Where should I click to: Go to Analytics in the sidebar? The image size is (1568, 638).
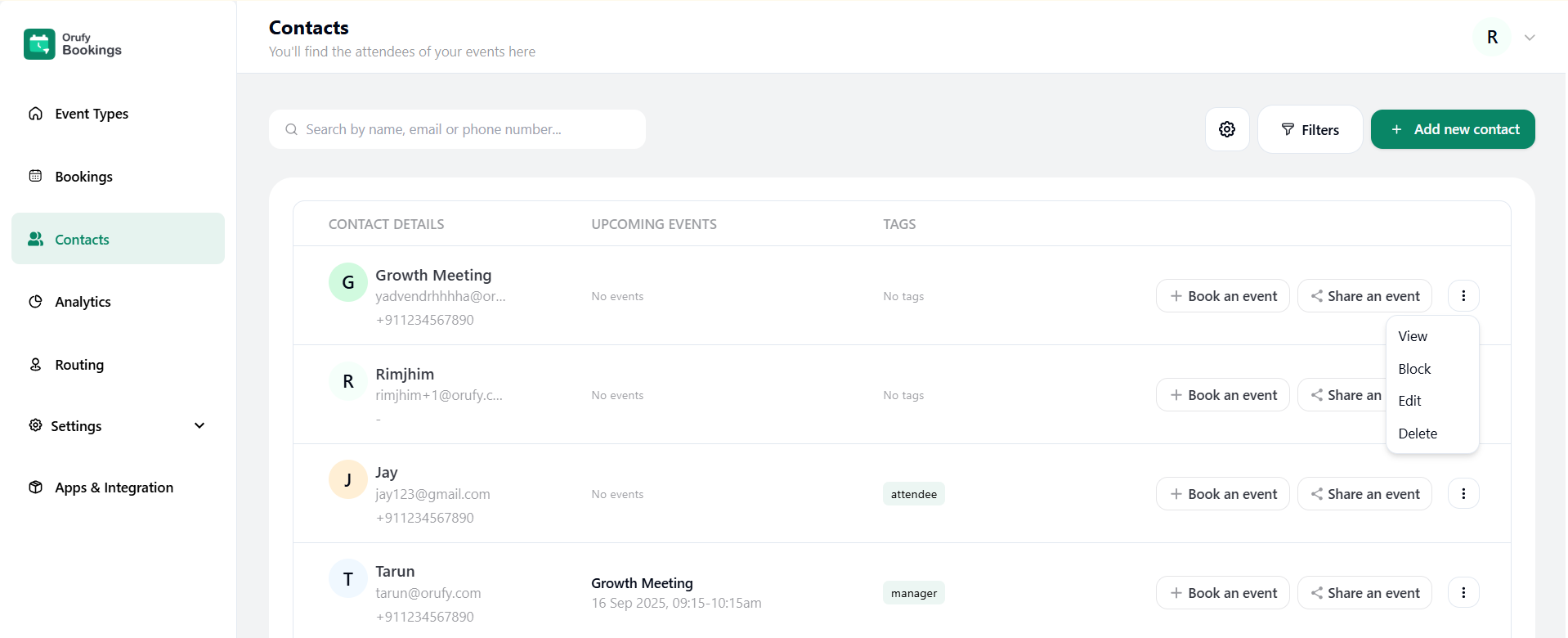pyautogui.click(x=83, y=302)
